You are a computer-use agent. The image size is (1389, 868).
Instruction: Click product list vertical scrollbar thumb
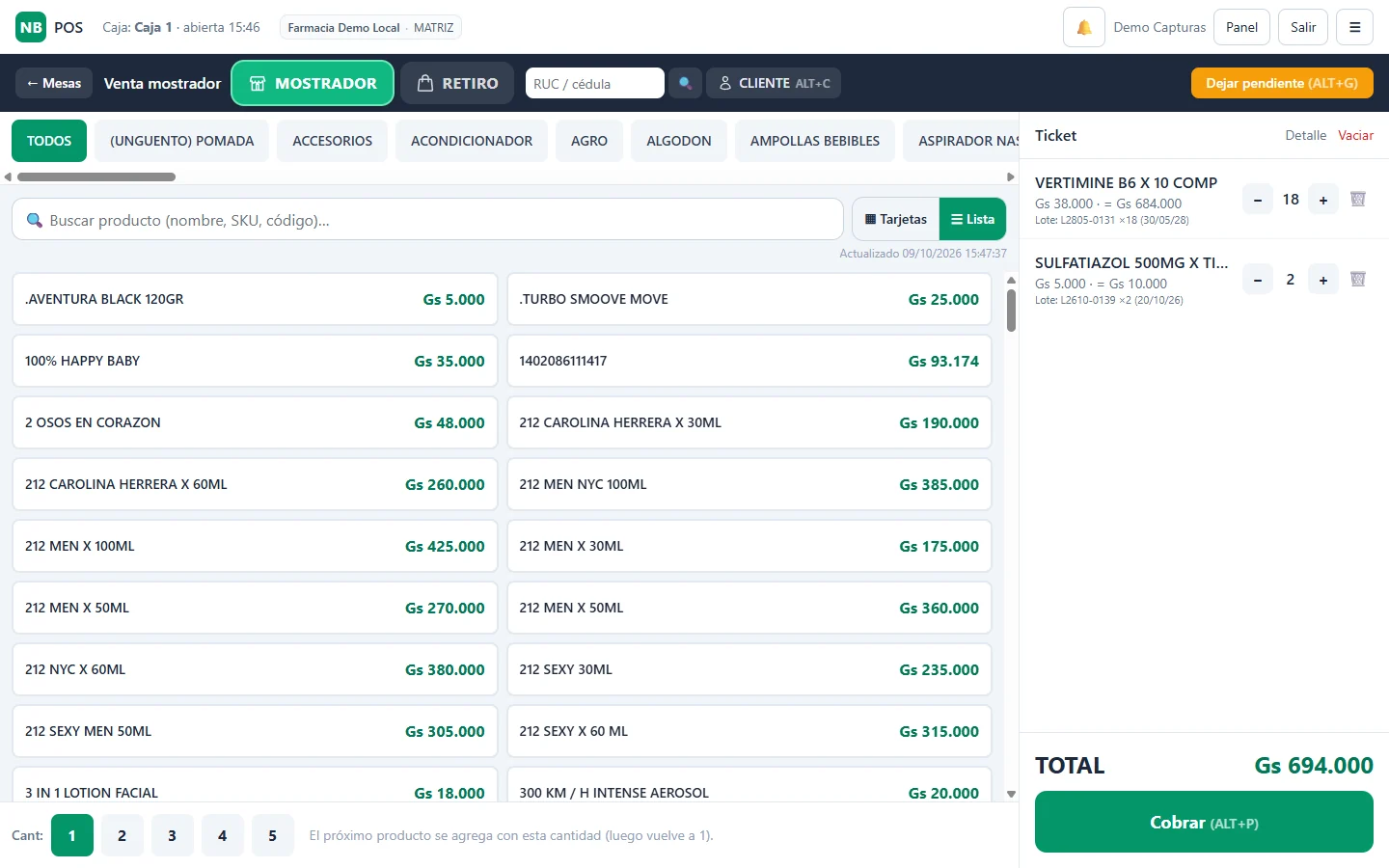pyautogui.click(x=1011, y=310)
